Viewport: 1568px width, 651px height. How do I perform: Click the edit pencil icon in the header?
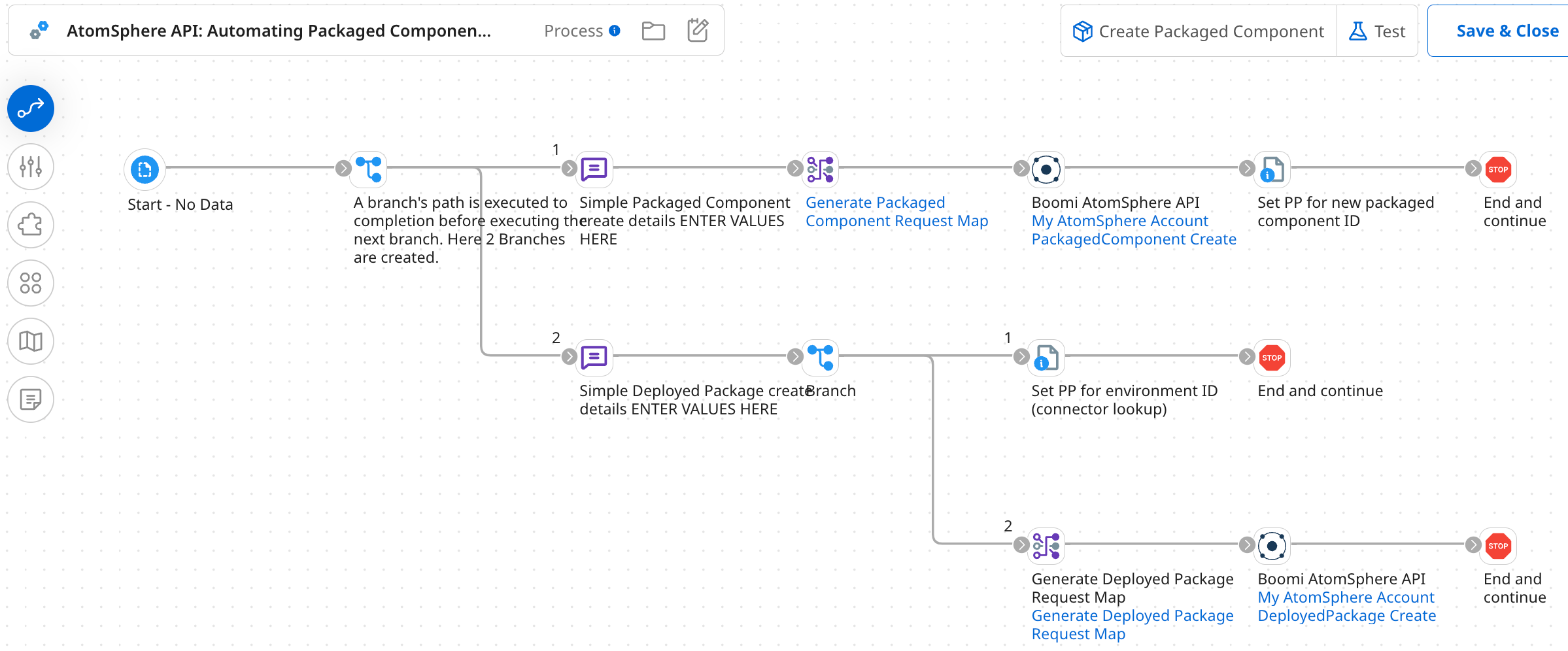(698, 29)
